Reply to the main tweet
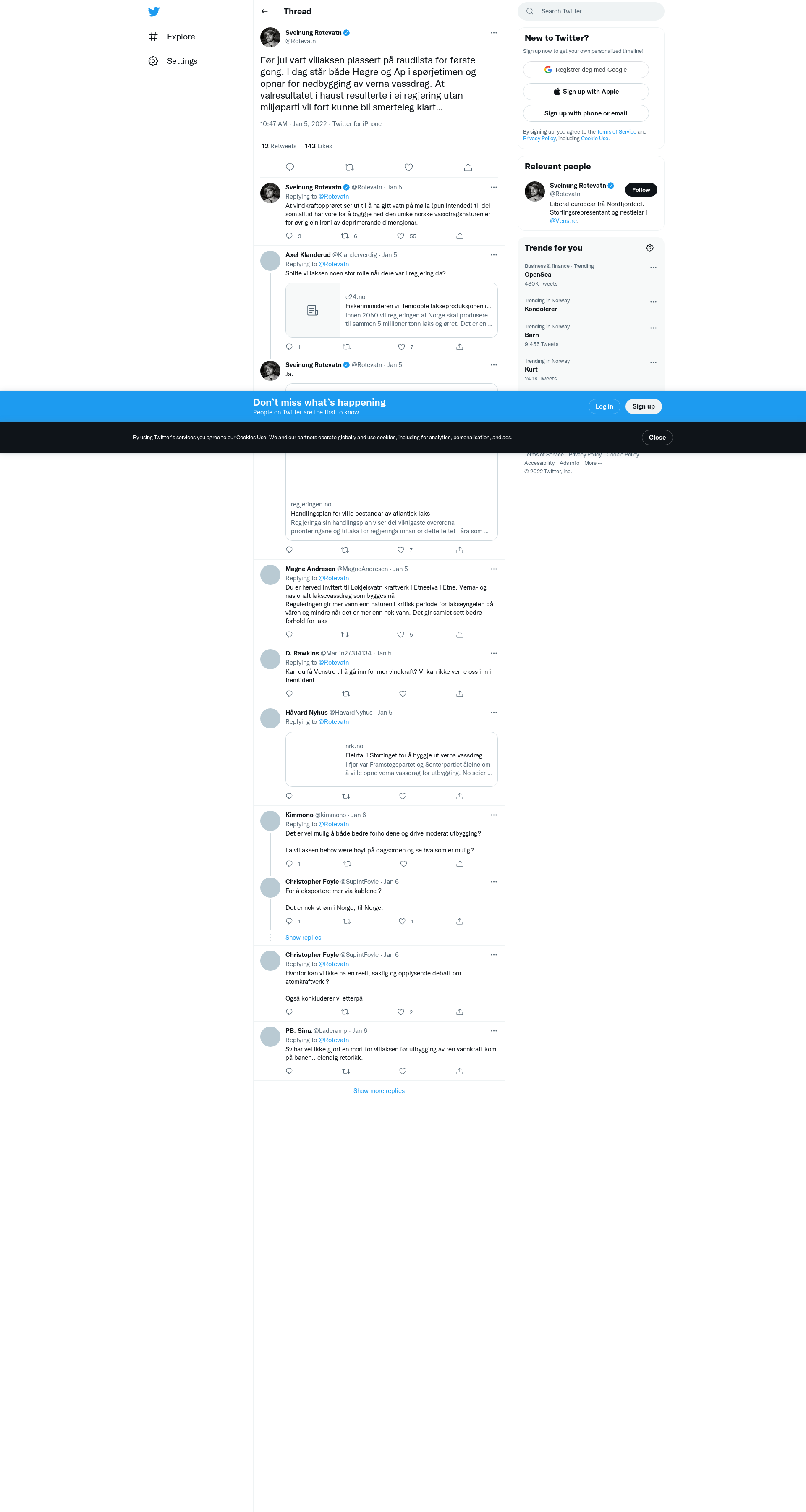The image size is (806, 1512). [x=290, y=167]
